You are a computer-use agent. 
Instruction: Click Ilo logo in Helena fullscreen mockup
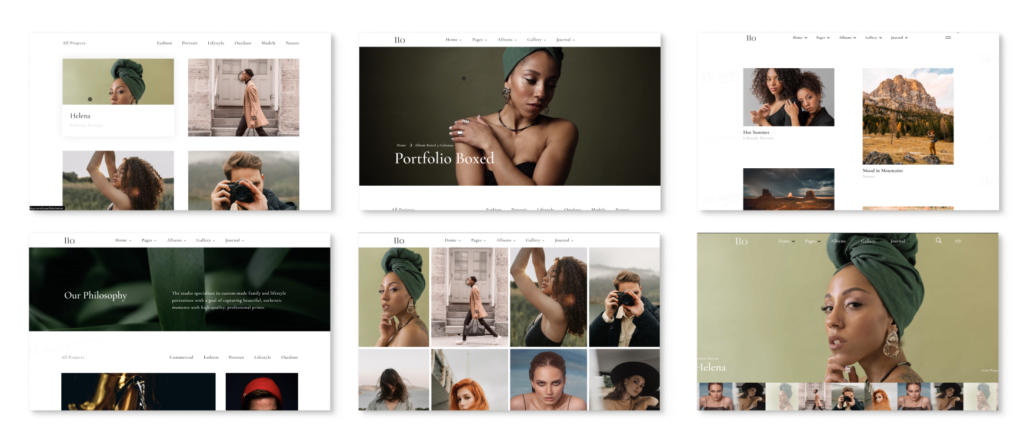coord(741,241)
